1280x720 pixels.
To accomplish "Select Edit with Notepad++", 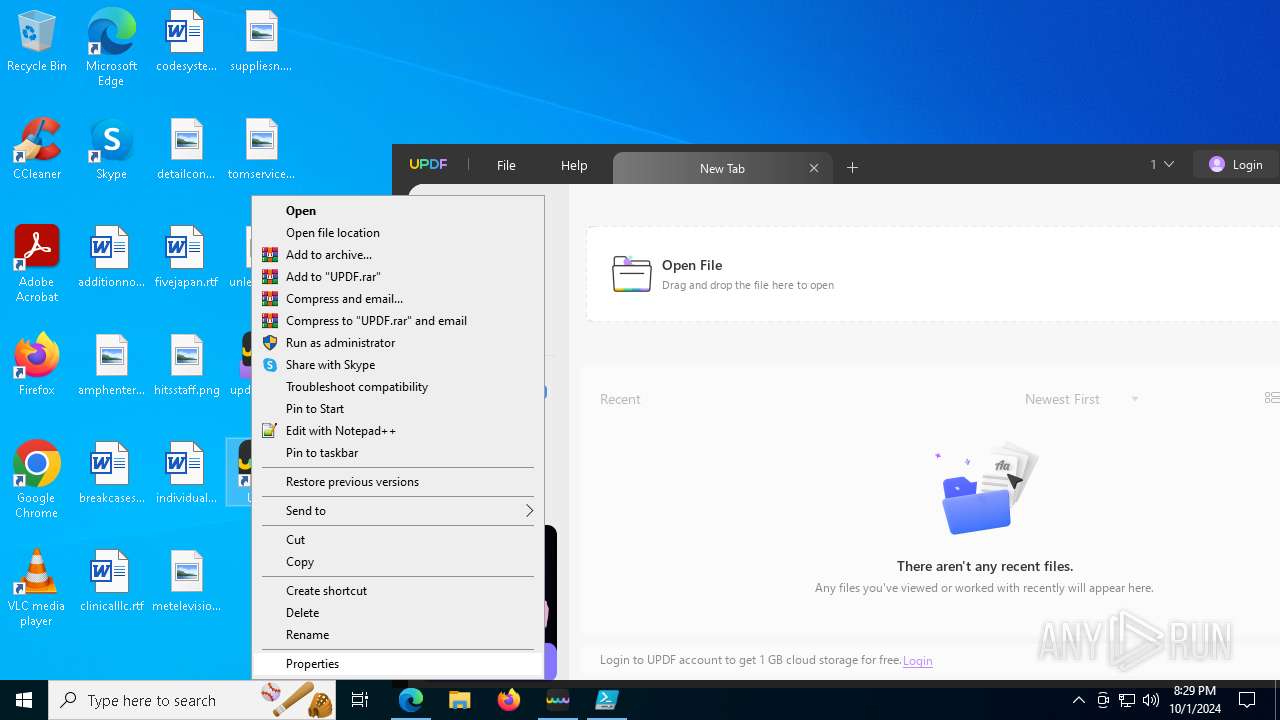I will click(398, 431).
